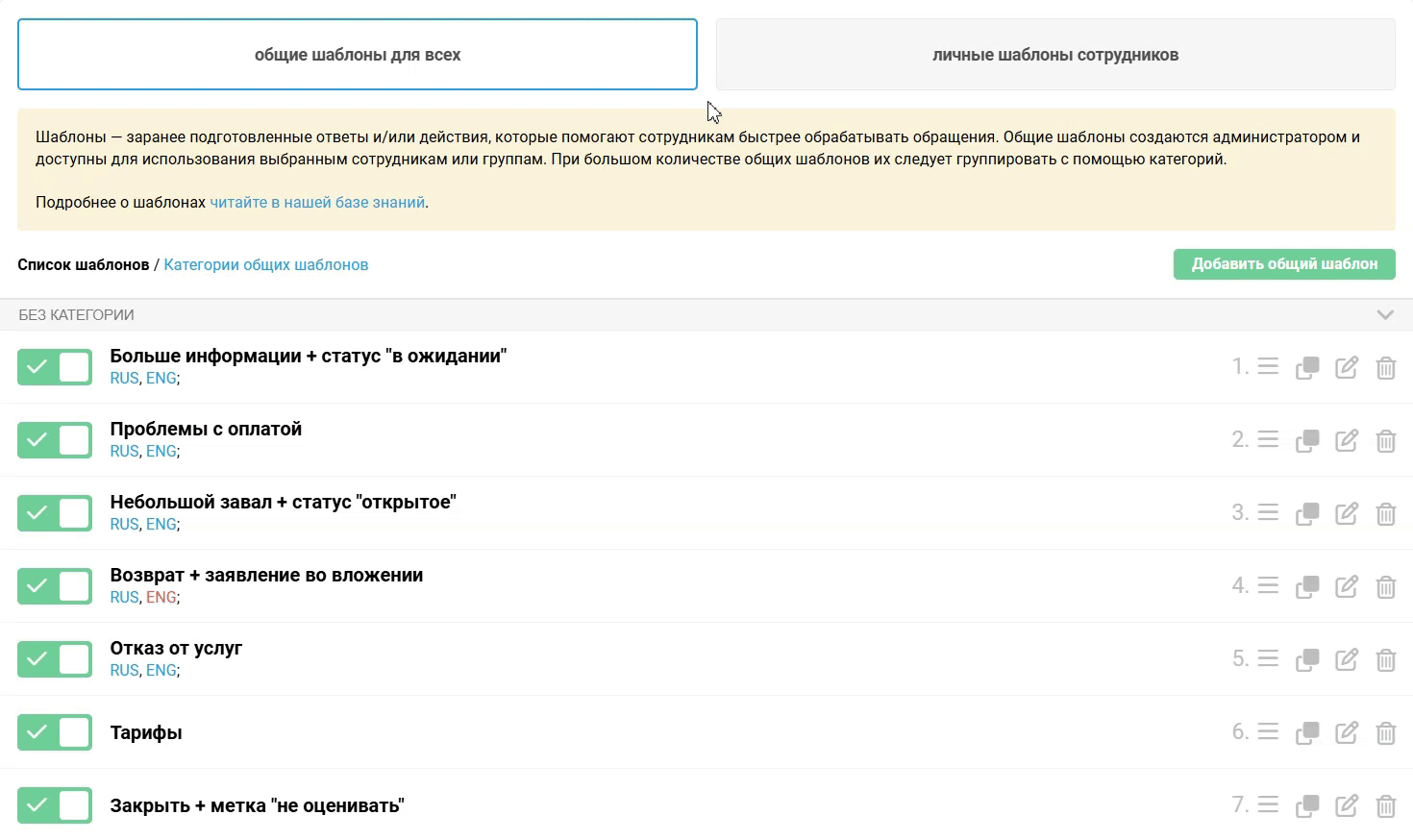Open RUS version of "Больше информации" template
Screen dimensions: 1413x840
[x=124, y=379]
